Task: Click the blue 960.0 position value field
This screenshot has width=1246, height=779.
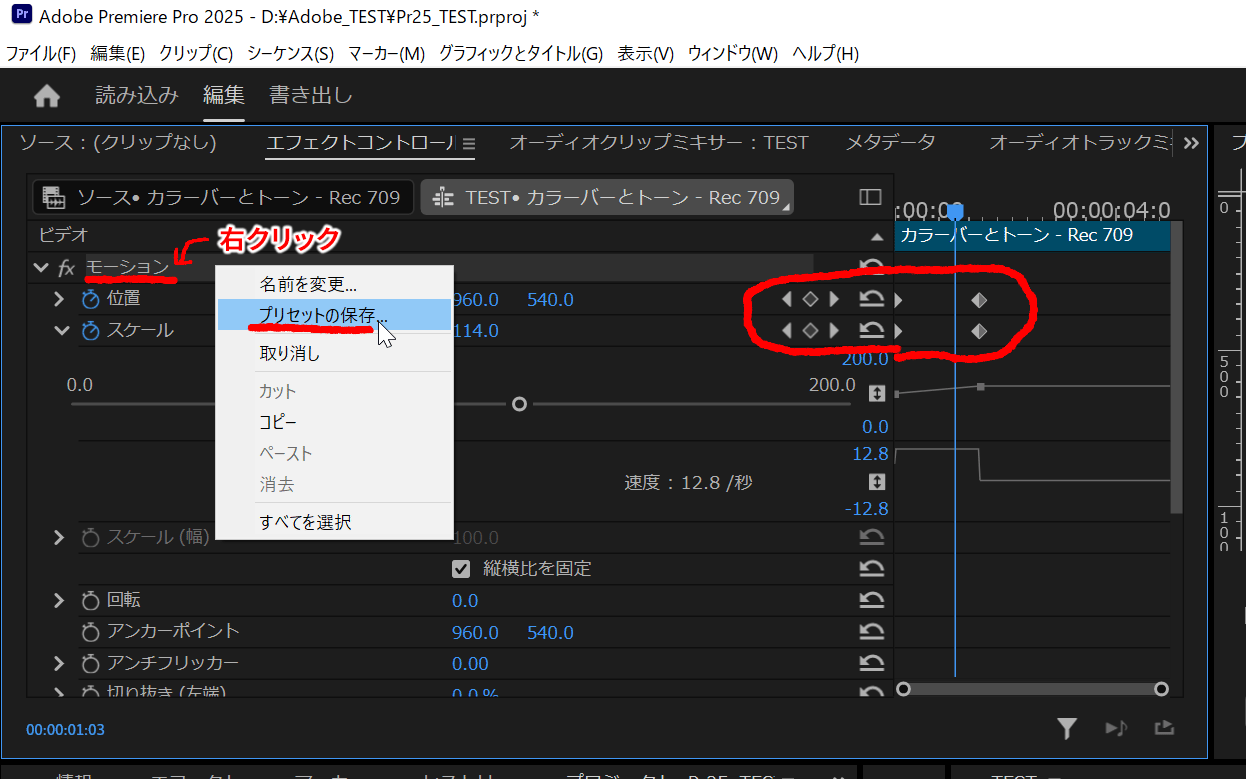Action: [476, 299]
